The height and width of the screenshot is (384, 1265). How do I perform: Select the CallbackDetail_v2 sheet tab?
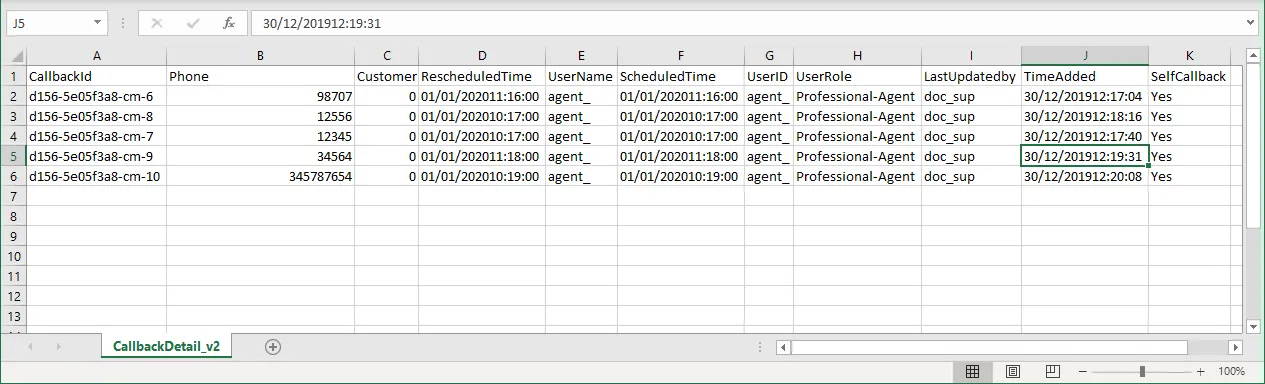coord(167,346)
